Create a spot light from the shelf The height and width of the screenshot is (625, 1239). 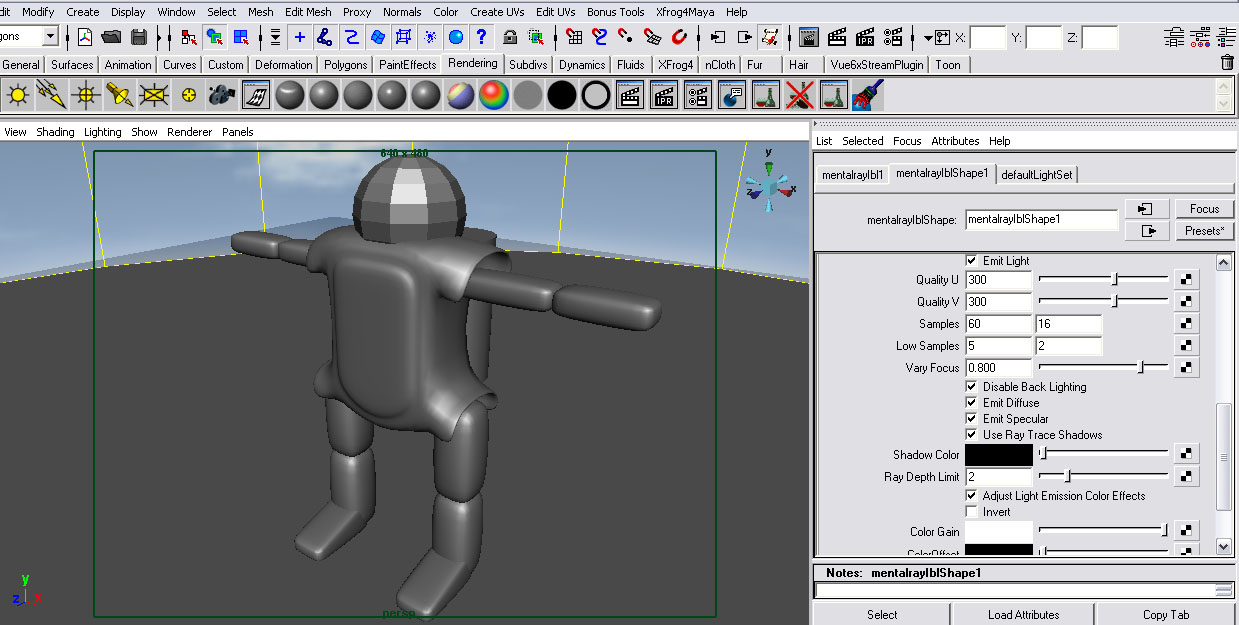coord(119,96)
